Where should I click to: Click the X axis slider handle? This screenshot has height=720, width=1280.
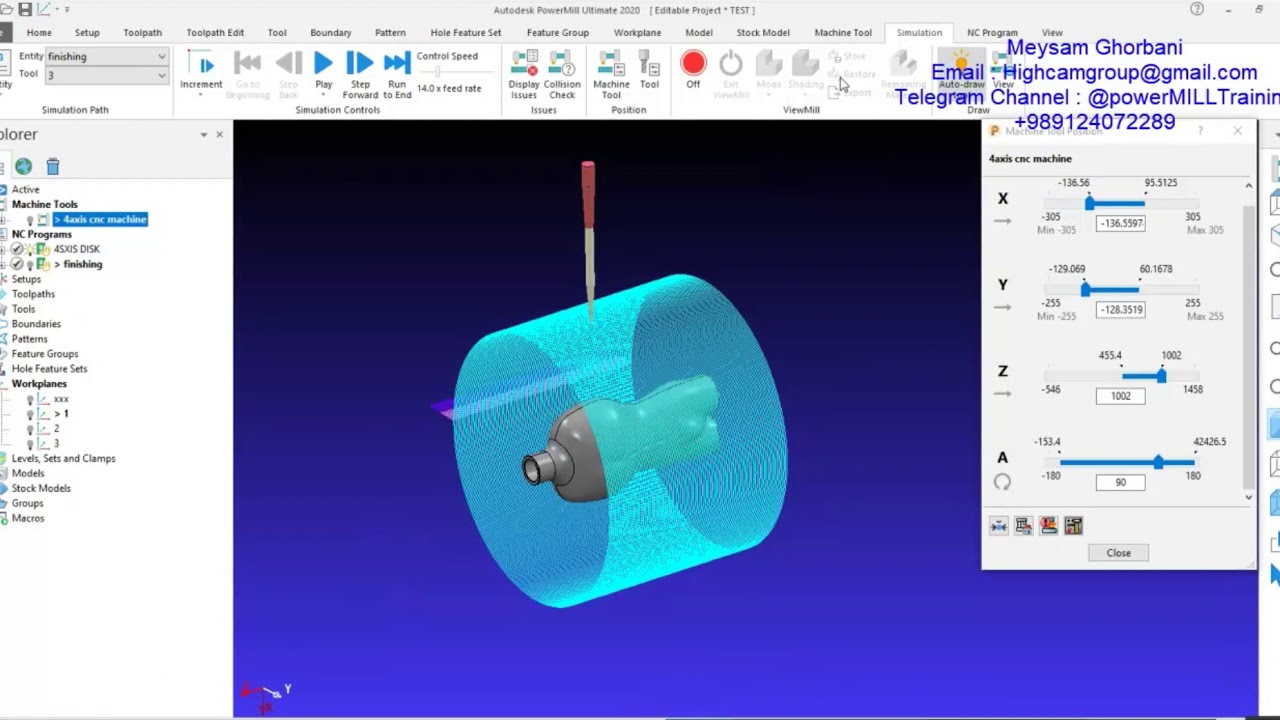pos(1089,203)
